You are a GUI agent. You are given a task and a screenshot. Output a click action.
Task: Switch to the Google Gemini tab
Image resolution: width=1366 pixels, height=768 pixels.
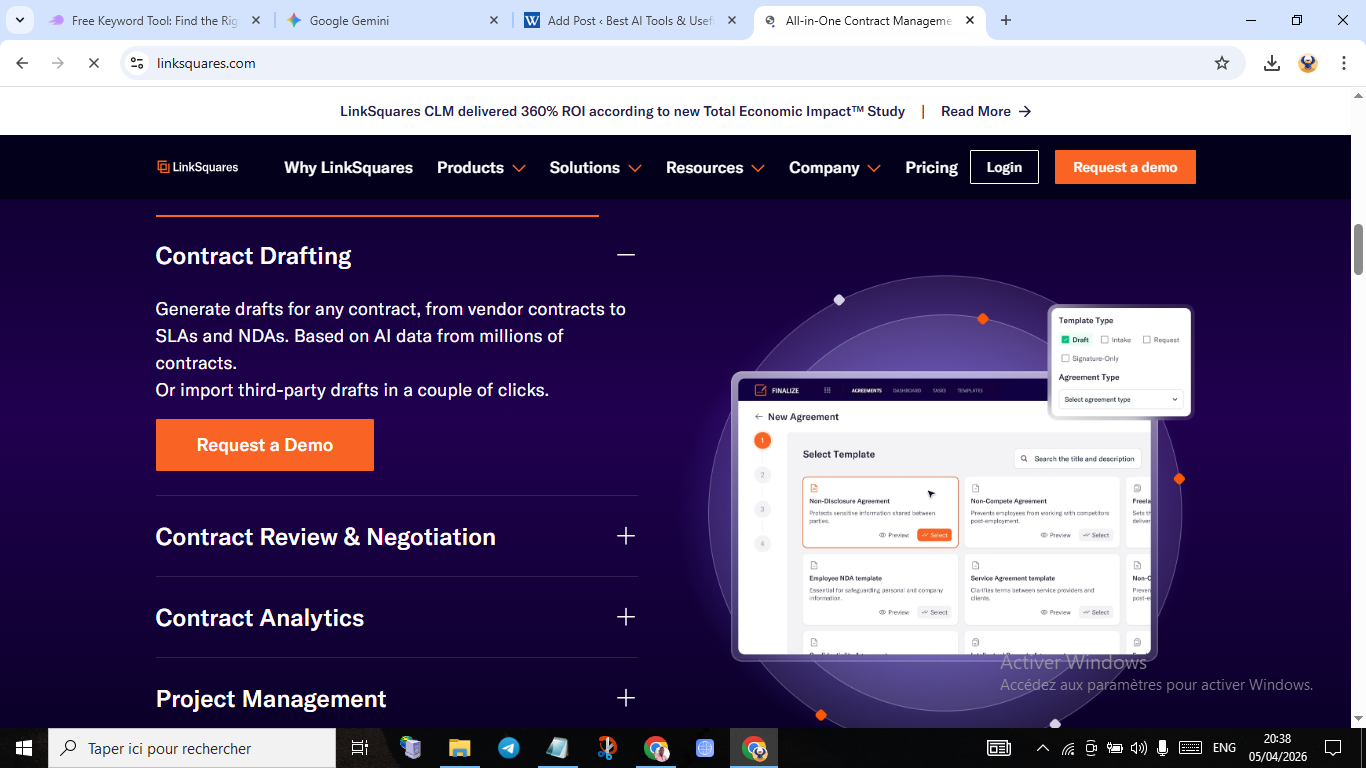[x=393, y=20]
